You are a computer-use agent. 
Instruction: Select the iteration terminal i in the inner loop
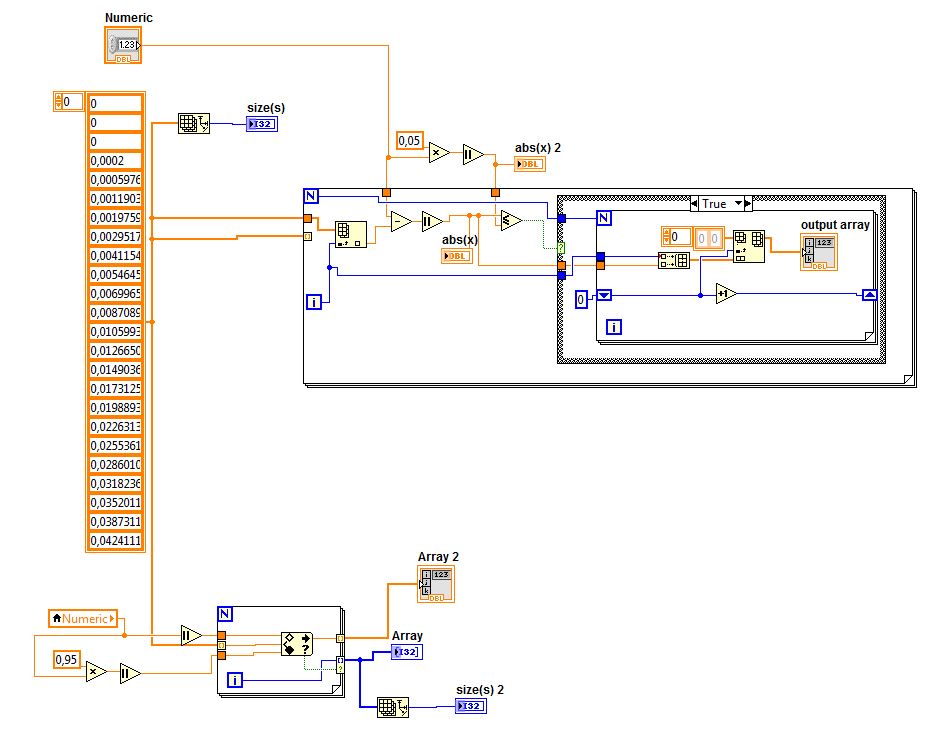click(613, 327)
